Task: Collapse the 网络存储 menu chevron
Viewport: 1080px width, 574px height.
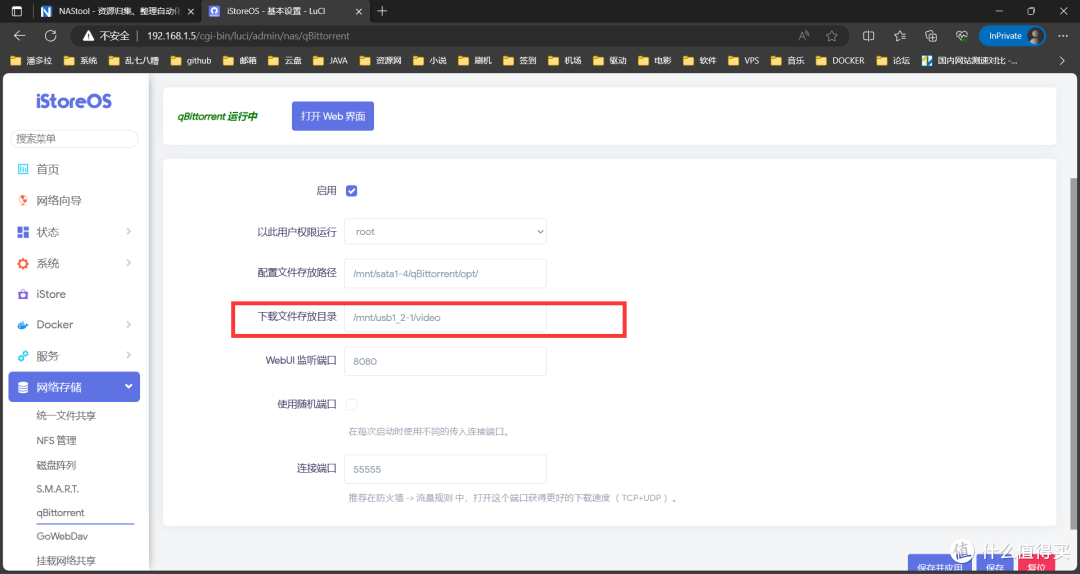Action: 129,387
